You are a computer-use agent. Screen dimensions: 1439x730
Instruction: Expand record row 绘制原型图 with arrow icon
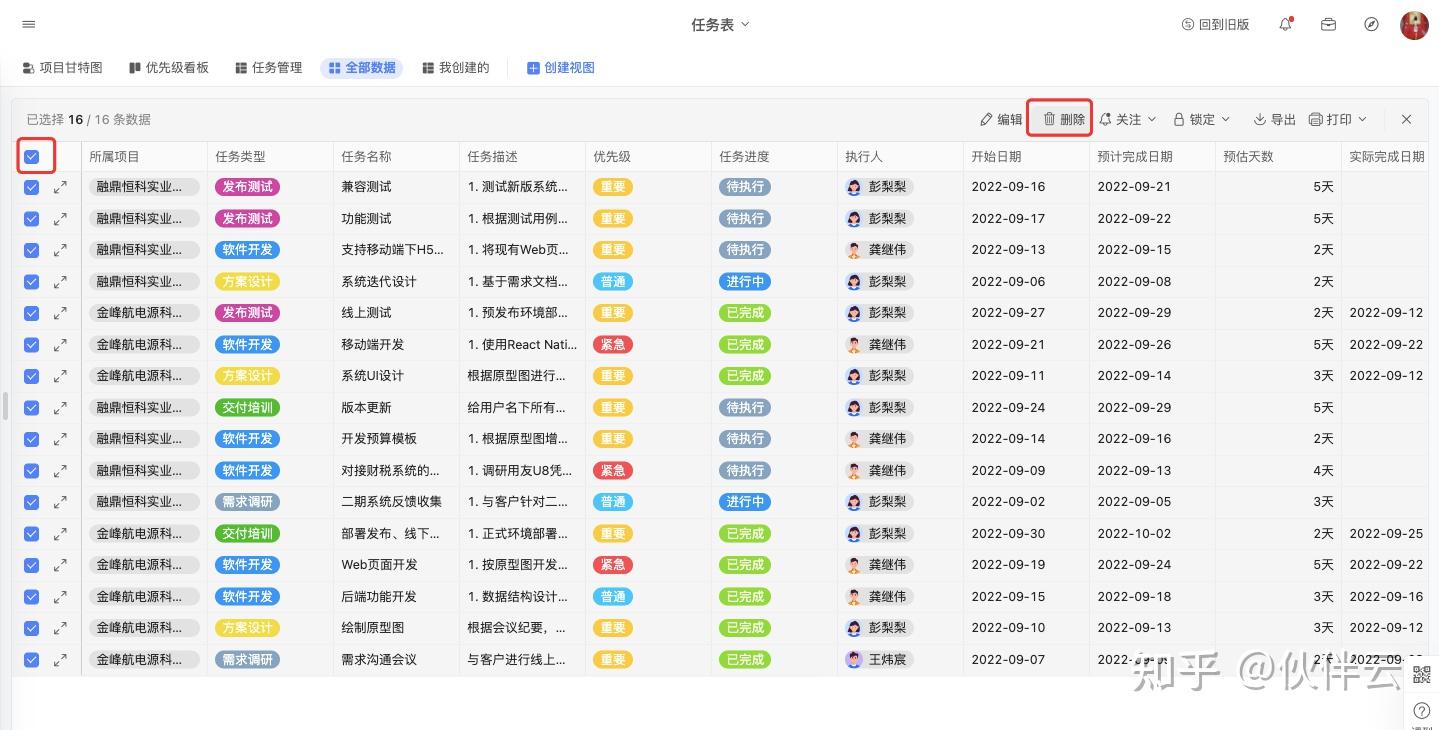tap(60, 628)
